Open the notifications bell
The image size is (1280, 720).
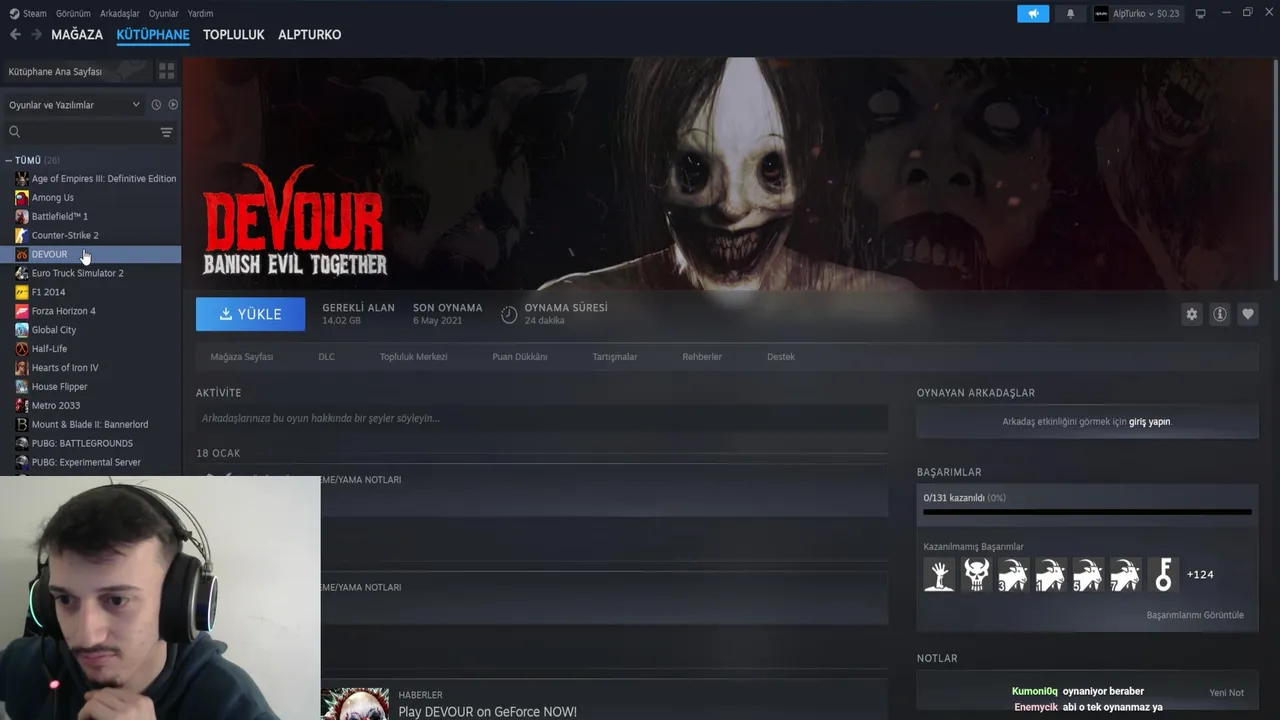tap(1070, 14)
